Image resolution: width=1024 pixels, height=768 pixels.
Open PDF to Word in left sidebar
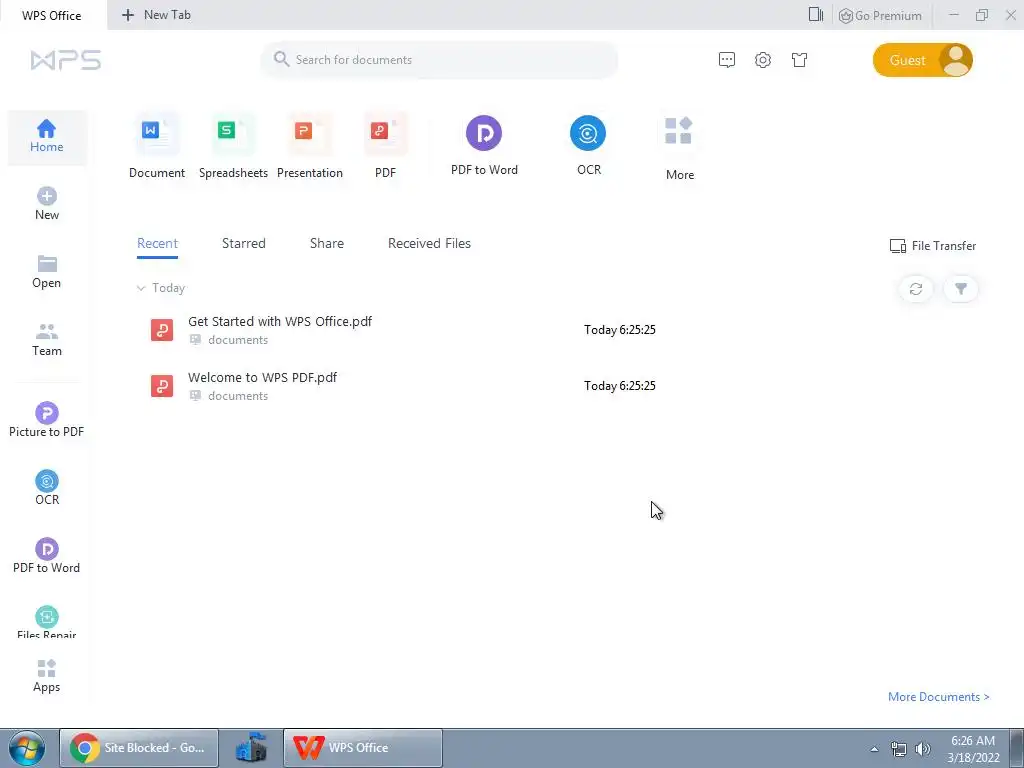tap(46, 556)
